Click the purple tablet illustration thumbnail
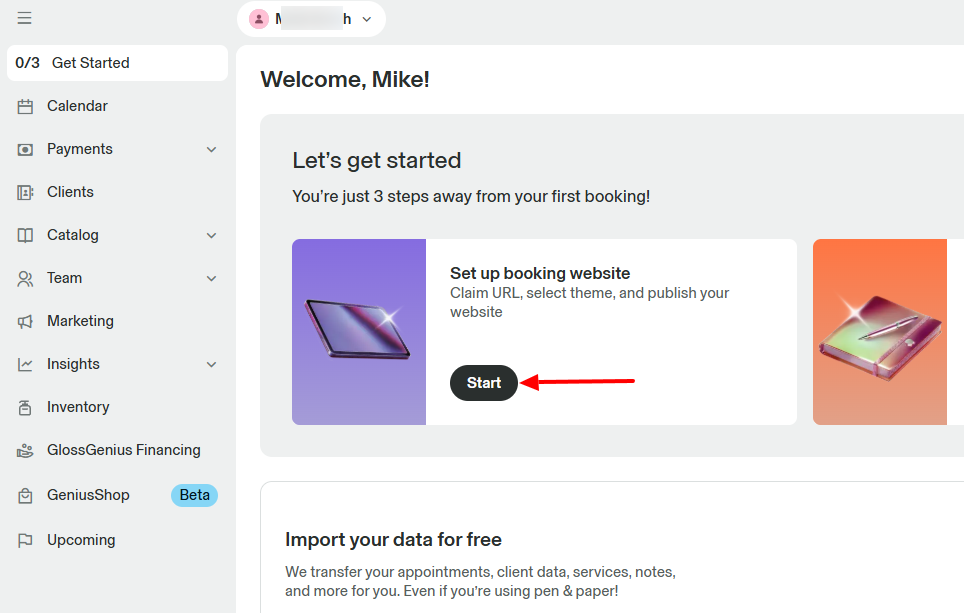The image size is (964, 613). [x=359, y=332]
